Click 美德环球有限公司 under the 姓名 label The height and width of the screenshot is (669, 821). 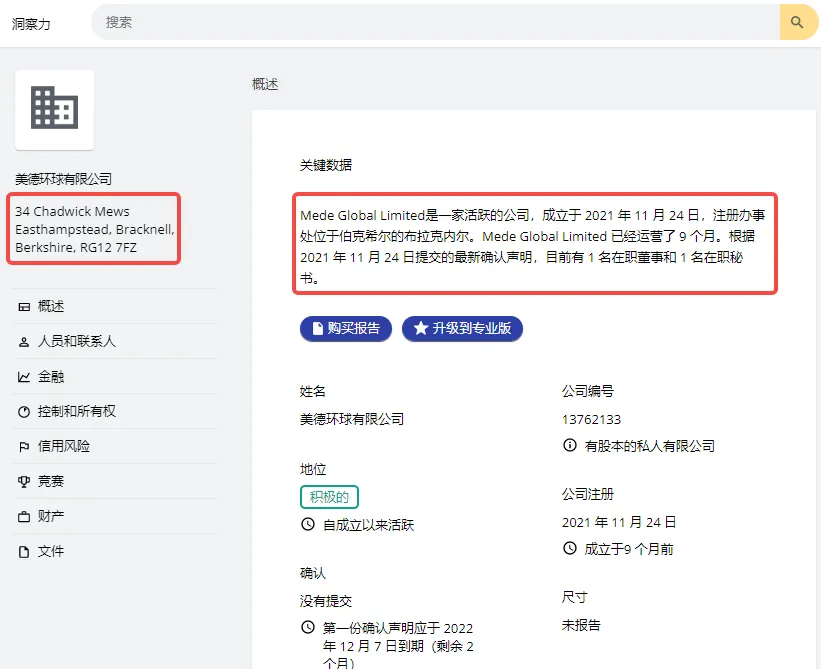(x=352, y=419)
